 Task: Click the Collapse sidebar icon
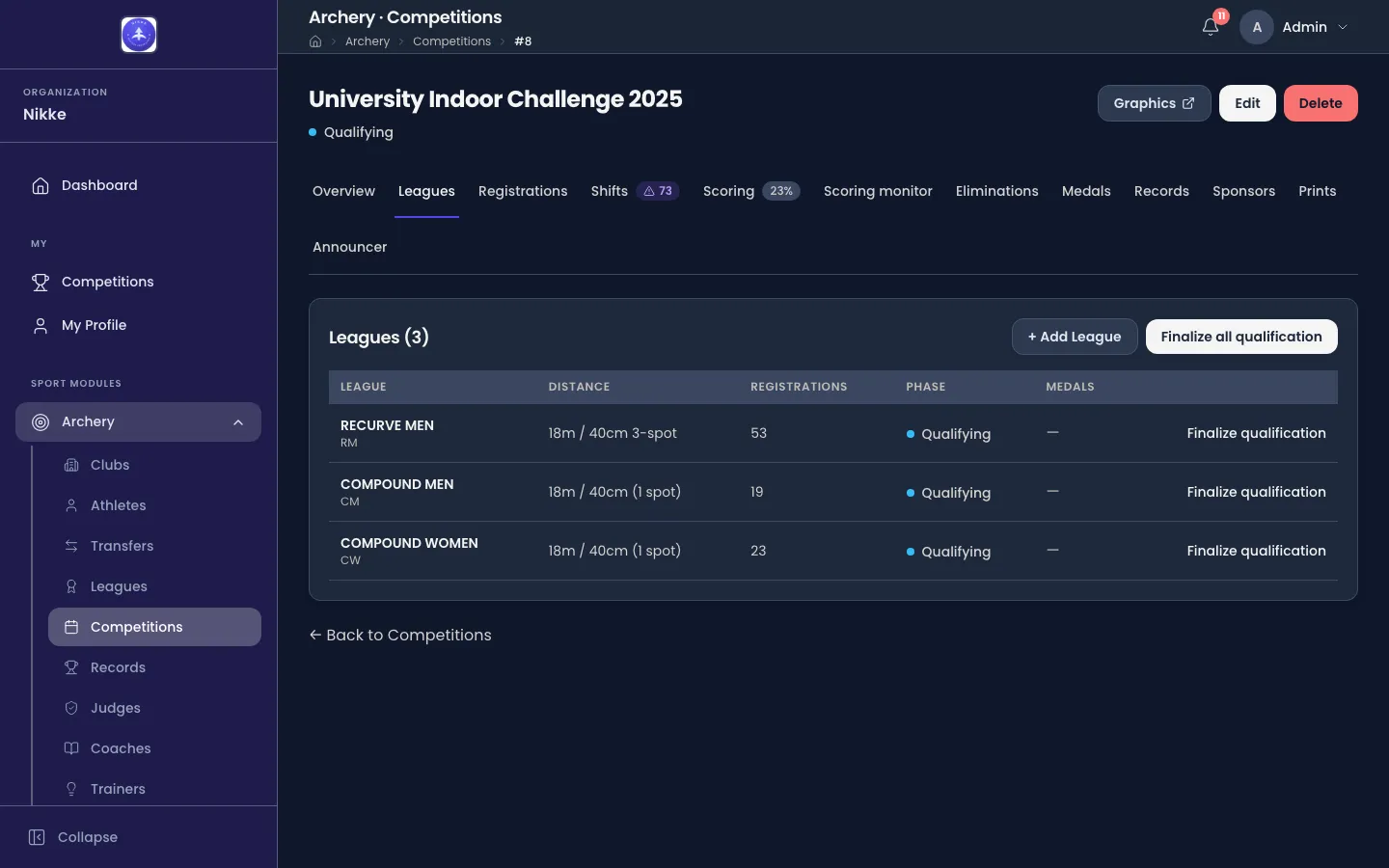37,837
